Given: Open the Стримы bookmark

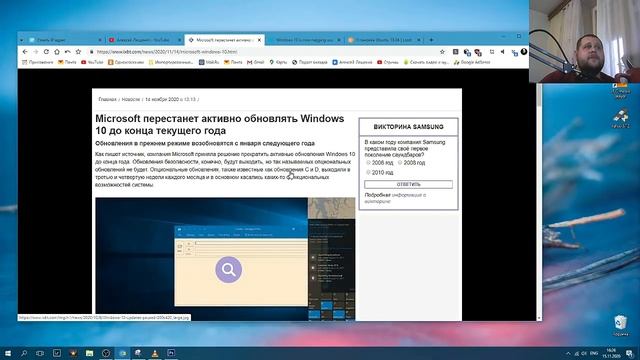Looking at the screenshot, I should coord(388,62).
